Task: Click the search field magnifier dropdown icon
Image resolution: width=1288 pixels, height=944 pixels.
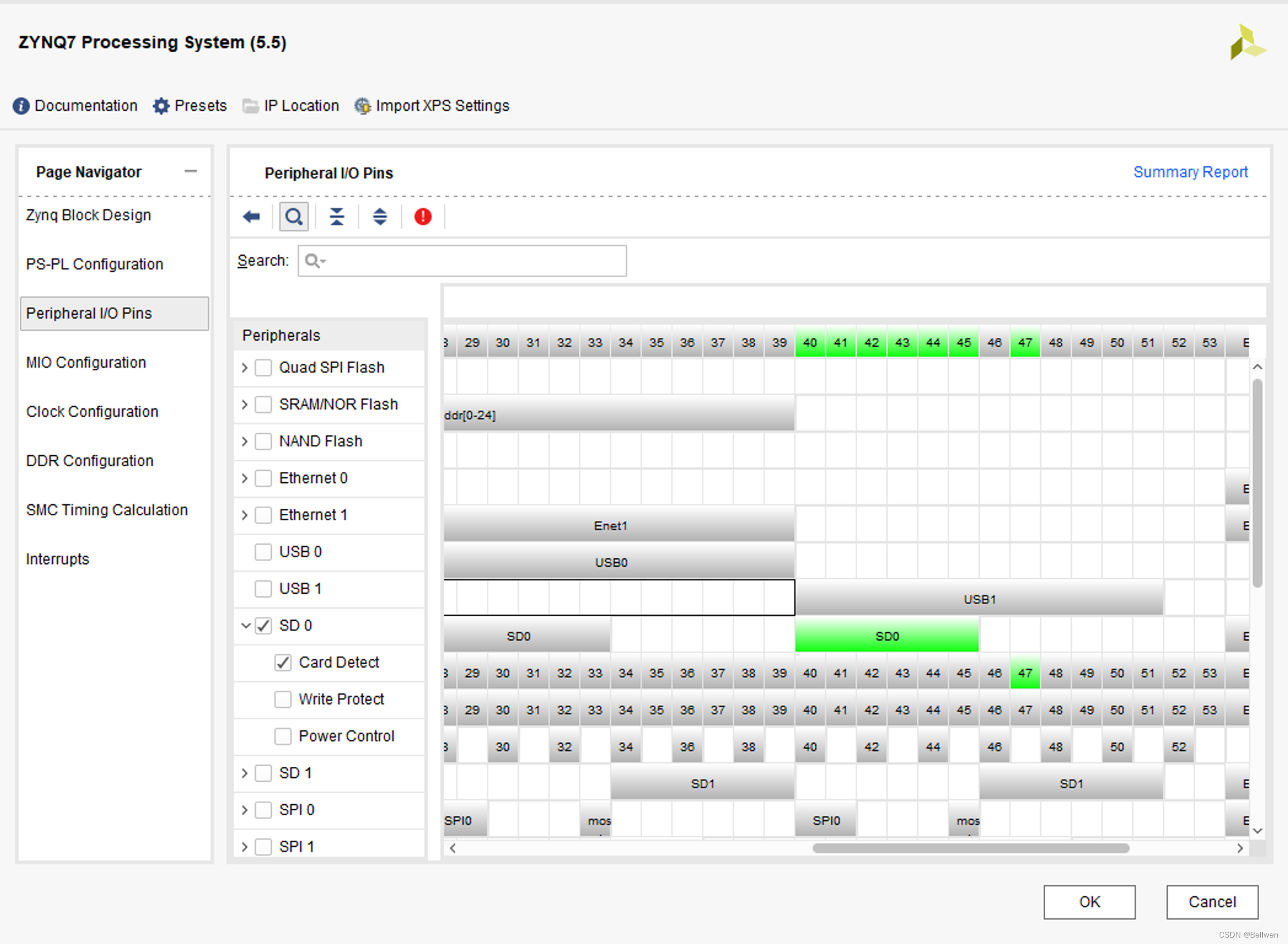Action: (x=315, y=261)
